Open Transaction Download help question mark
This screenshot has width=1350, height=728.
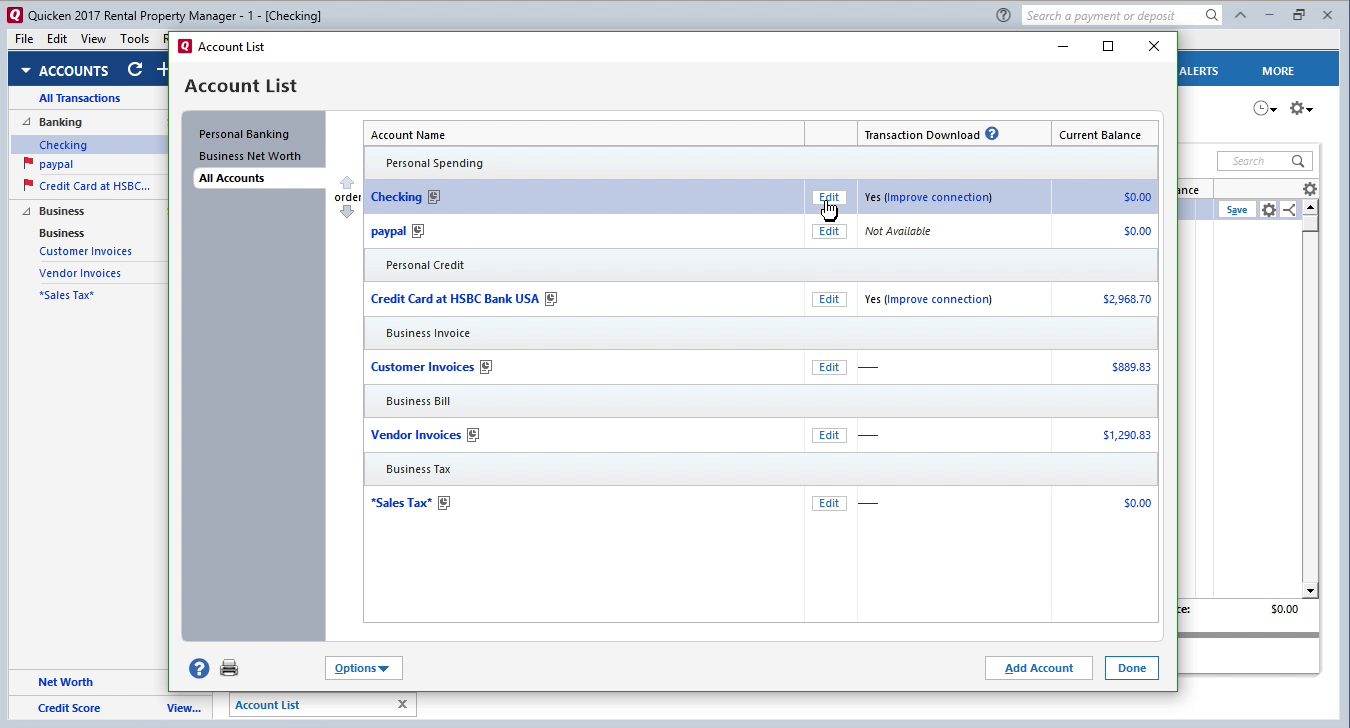click(x=992, y=134)
